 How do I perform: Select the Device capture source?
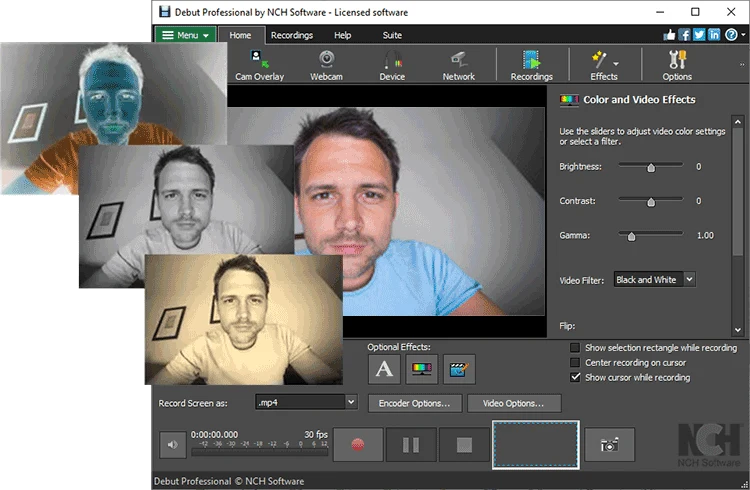click(x=392, y=66)
